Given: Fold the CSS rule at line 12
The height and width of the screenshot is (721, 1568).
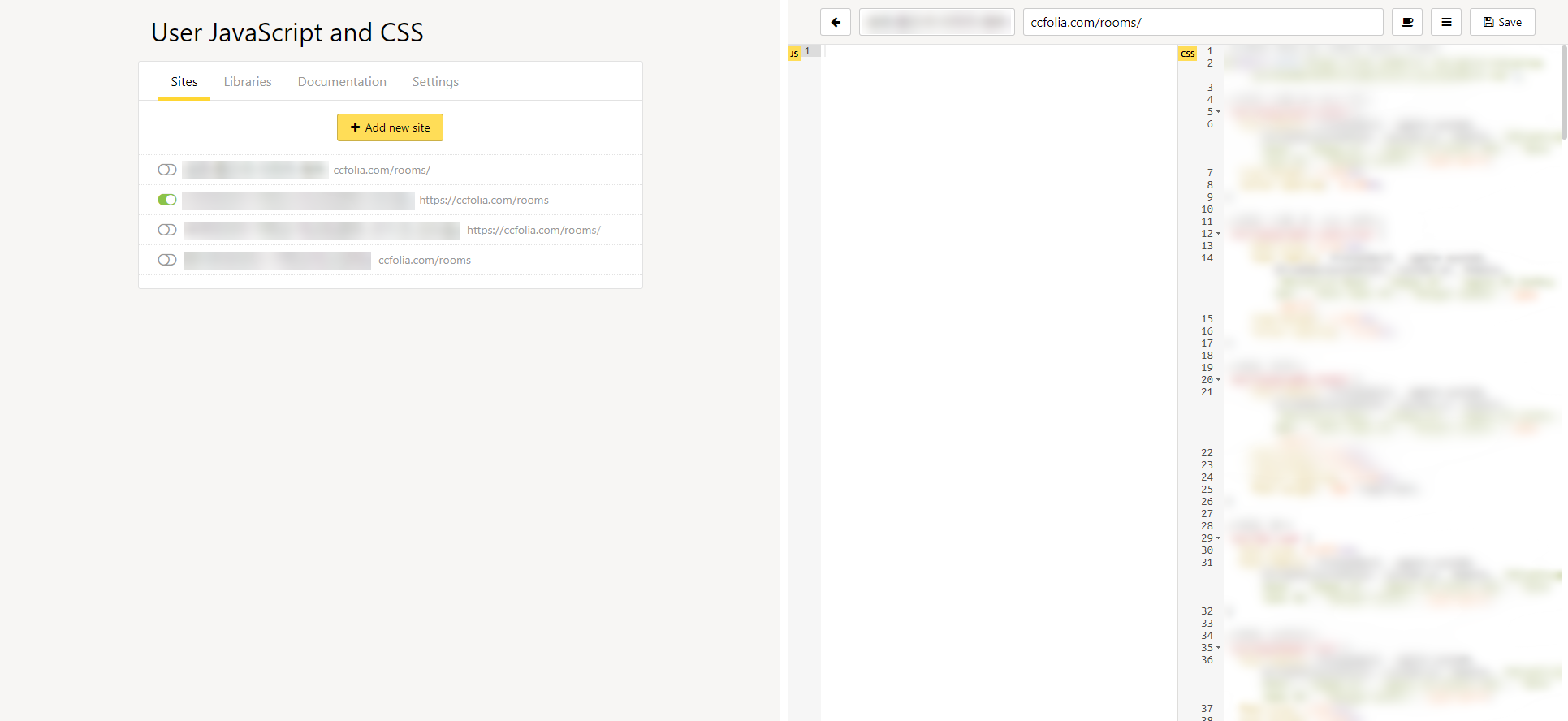Looking at the screenshot, I should pos(1218,234).
